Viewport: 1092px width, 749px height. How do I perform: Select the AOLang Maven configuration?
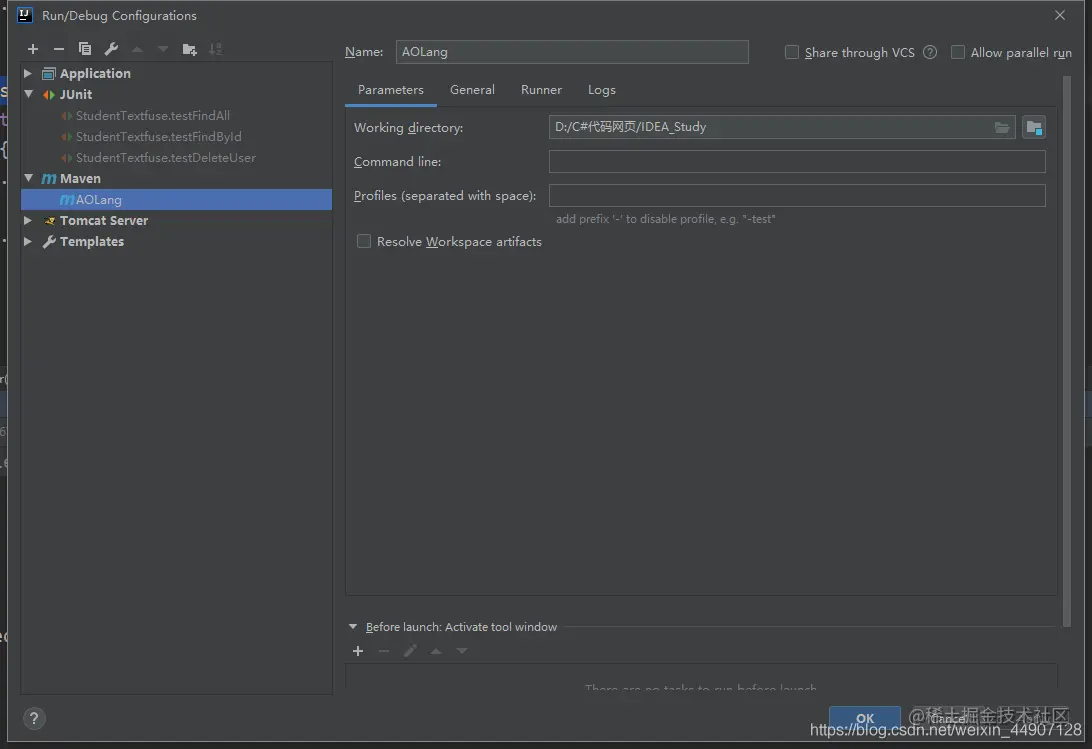(x=176, y=199)
